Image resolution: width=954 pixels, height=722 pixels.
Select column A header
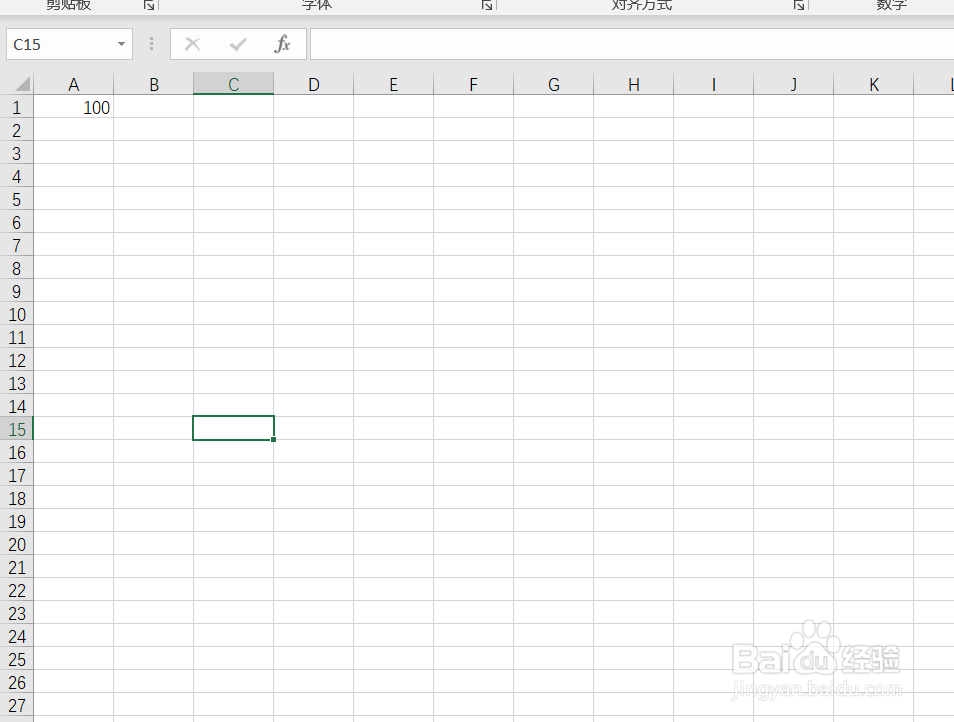point(74,84)
